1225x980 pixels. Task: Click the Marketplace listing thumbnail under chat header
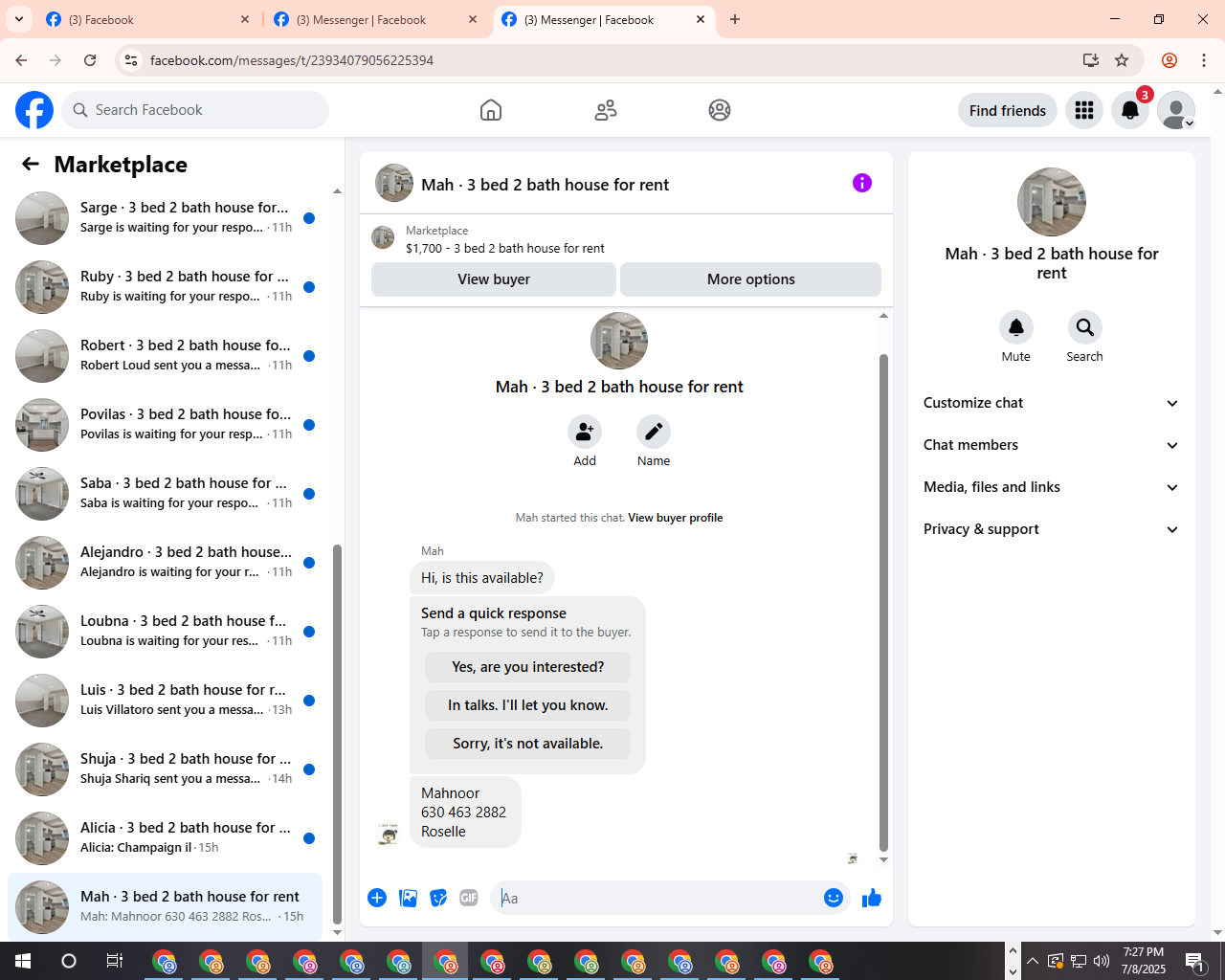point(383,237)
